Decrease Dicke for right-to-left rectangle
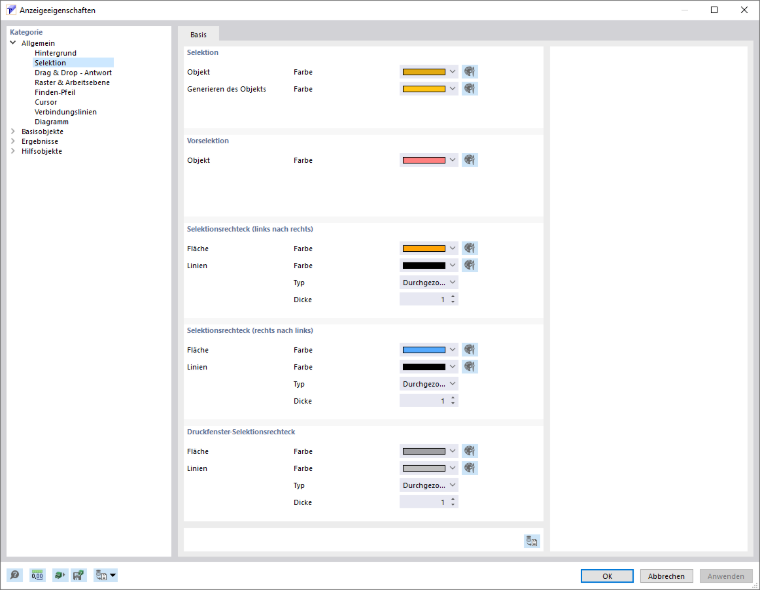Viewport: 760px width, 590px height. coord(453,403)
